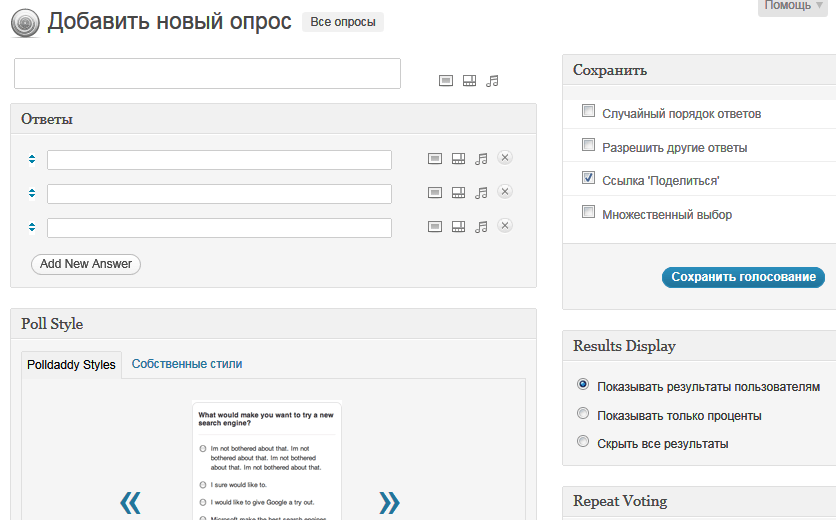
Task: Enable Разрешить другие ответы checkbox
Action: tap(588, 145)
